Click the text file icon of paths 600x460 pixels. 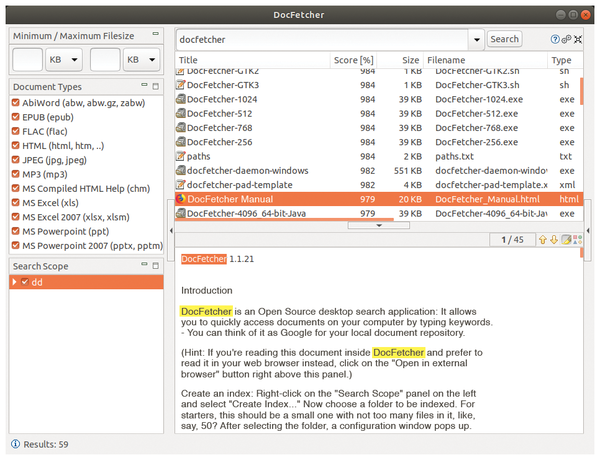pos(181,156)
